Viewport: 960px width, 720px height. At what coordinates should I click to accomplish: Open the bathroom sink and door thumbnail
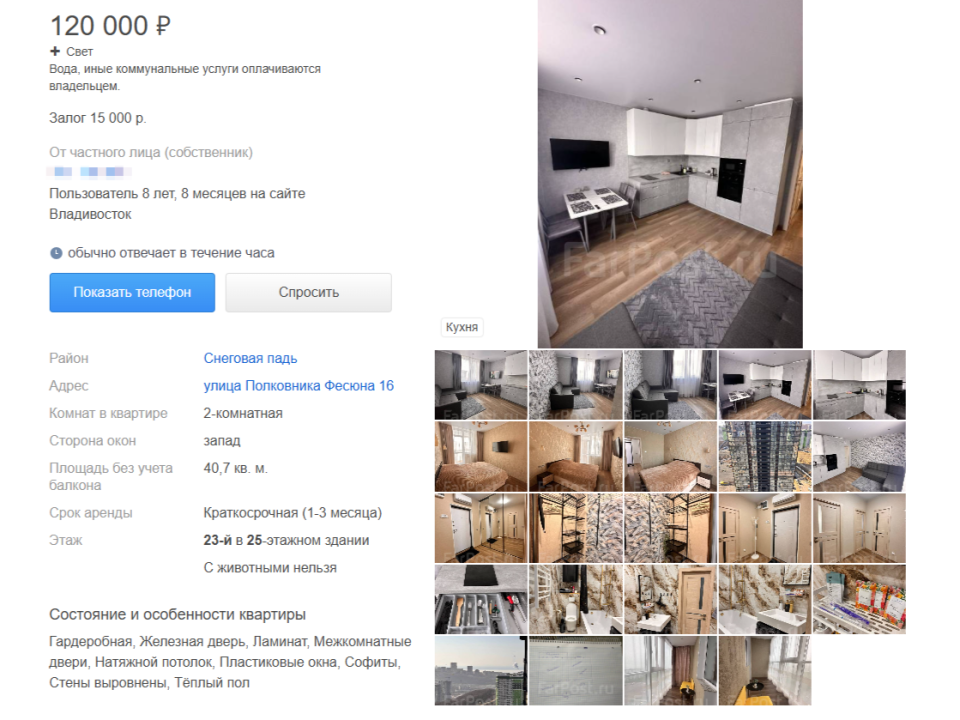[x=670, y=599]
